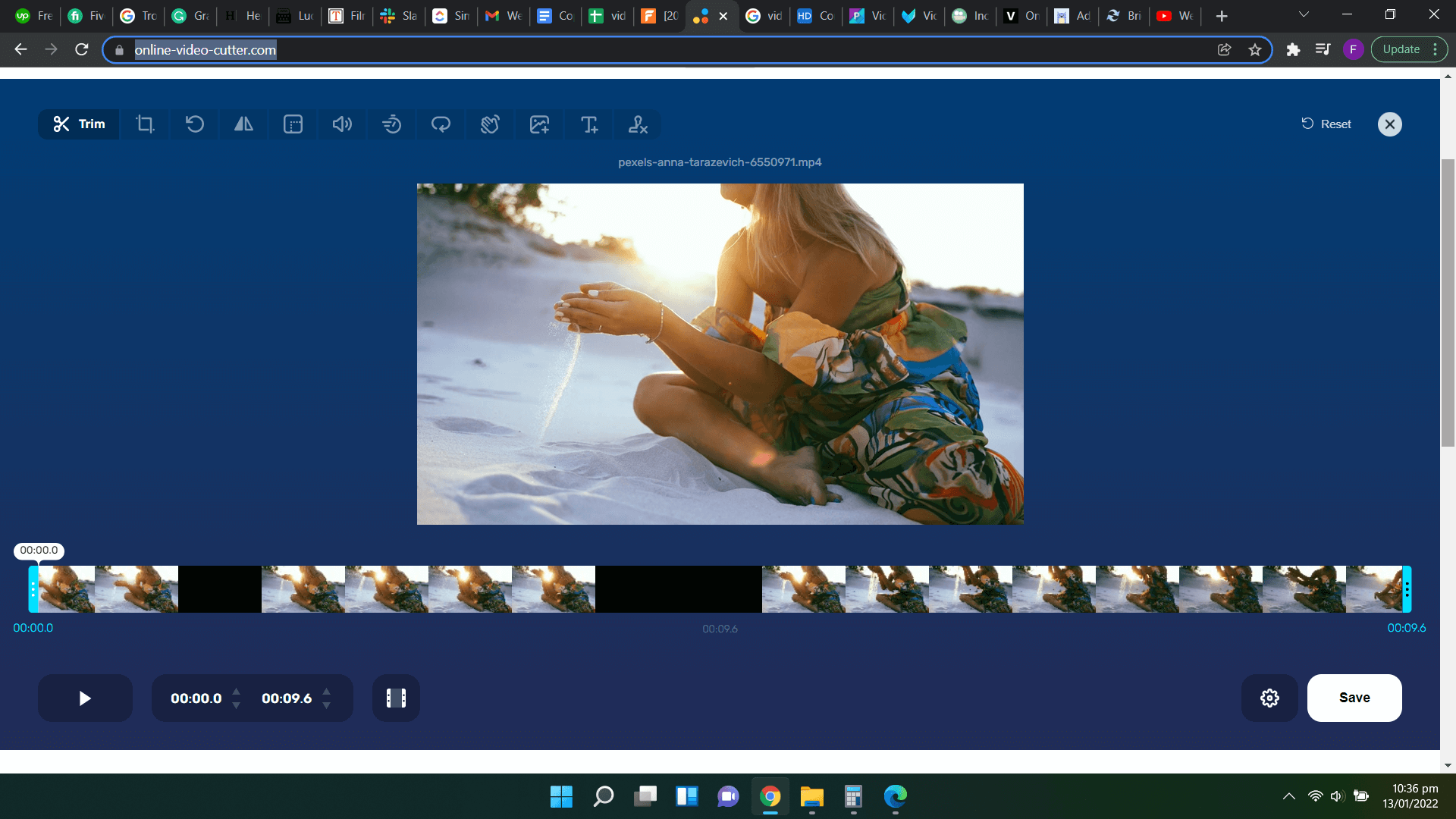Click the Reset button
1456x819 pixels.
pyautogui.click(x=1326, y=124)
